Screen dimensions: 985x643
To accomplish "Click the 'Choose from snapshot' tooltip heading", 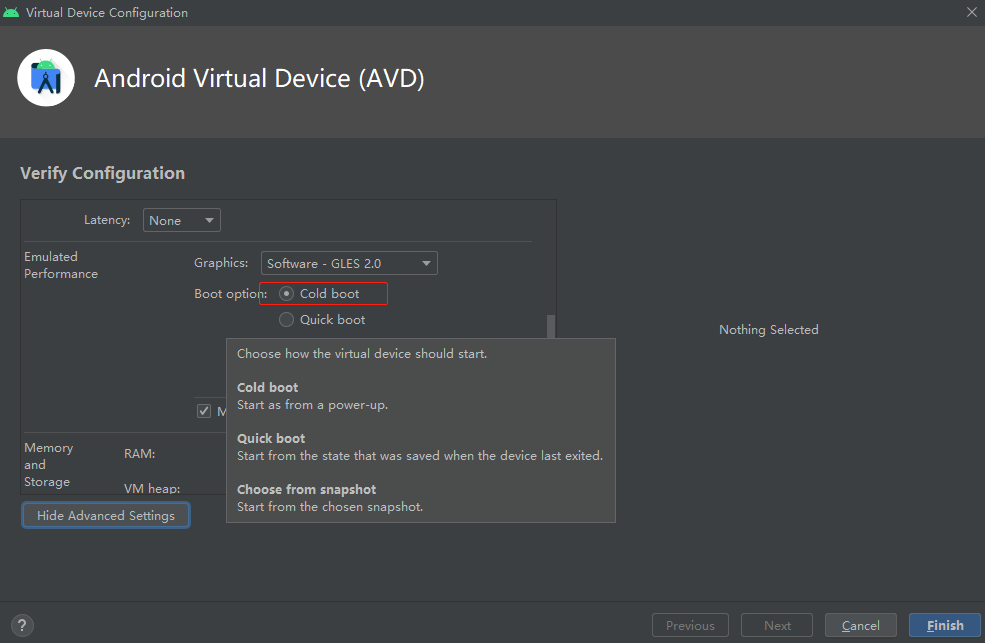I will [307, 489].
